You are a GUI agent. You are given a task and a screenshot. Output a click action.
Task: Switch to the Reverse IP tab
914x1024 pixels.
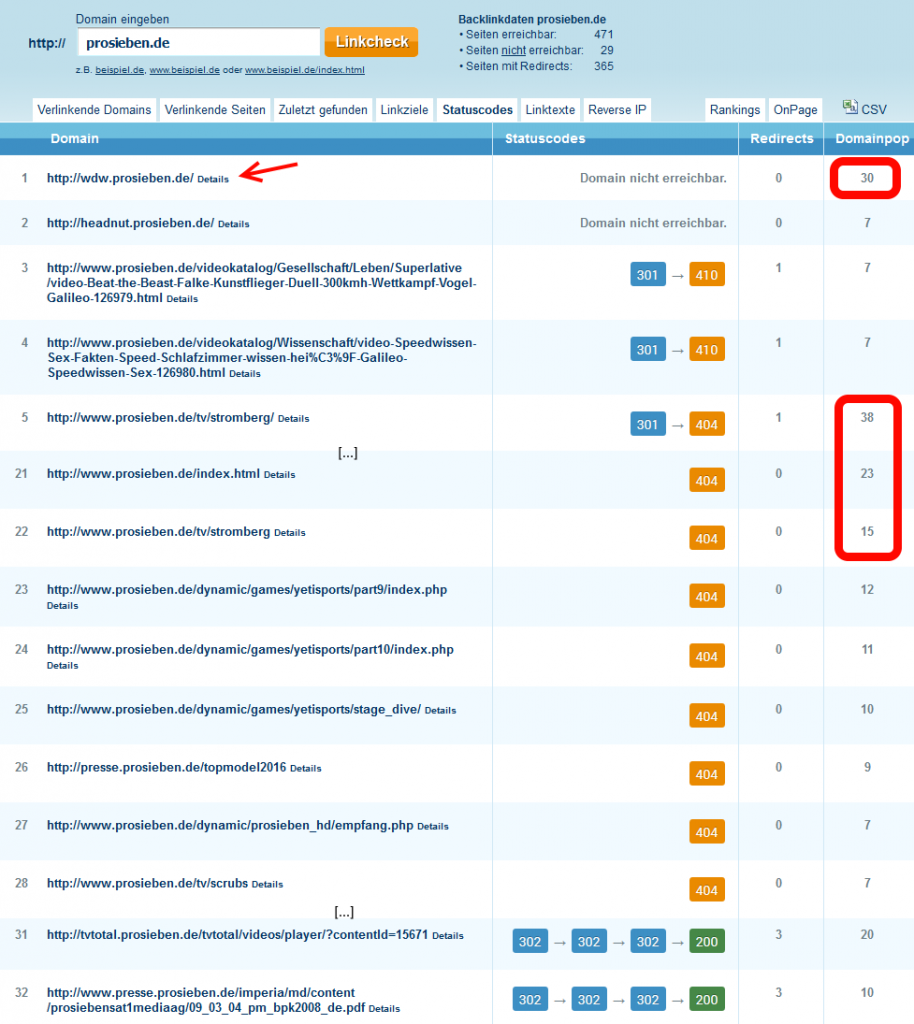click(x=617, y=110)
